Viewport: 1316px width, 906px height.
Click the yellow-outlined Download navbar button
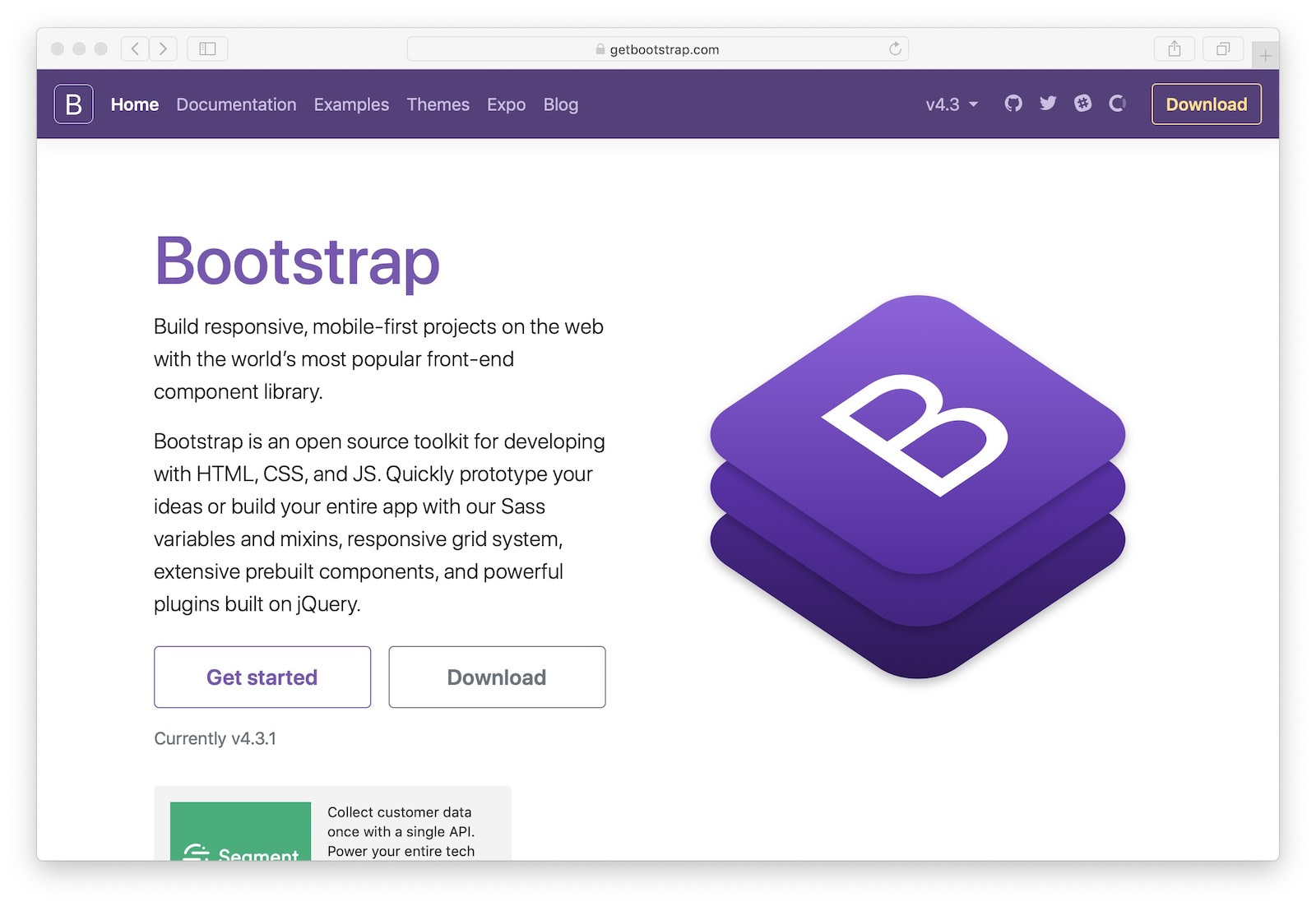coord(1207,104)
